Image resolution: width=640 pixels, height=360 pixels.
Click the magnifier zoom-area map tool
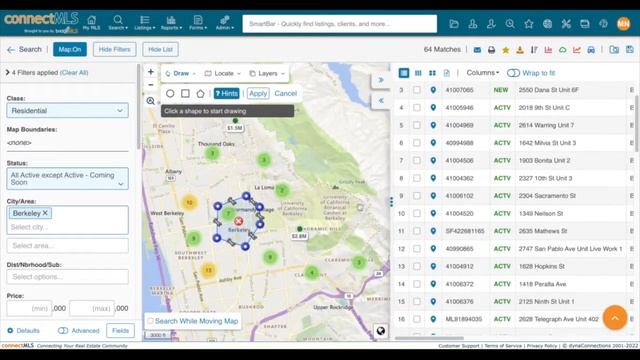151,101
